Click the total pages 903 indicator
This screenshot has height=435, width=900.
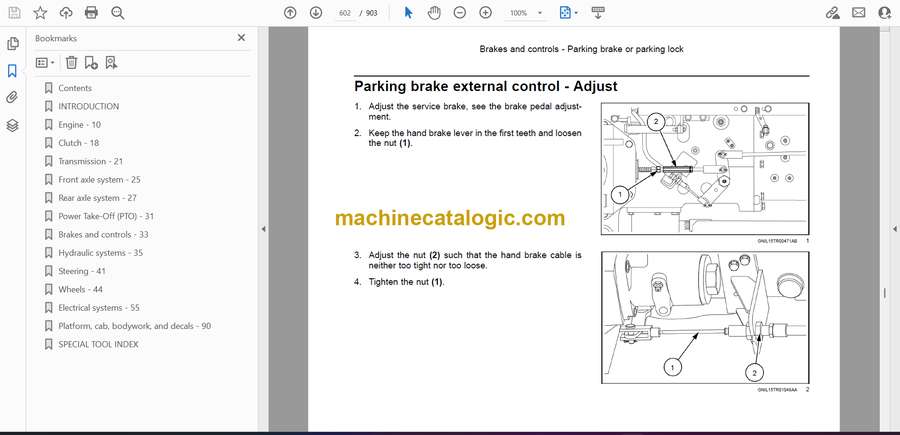[x=371, y=13]
